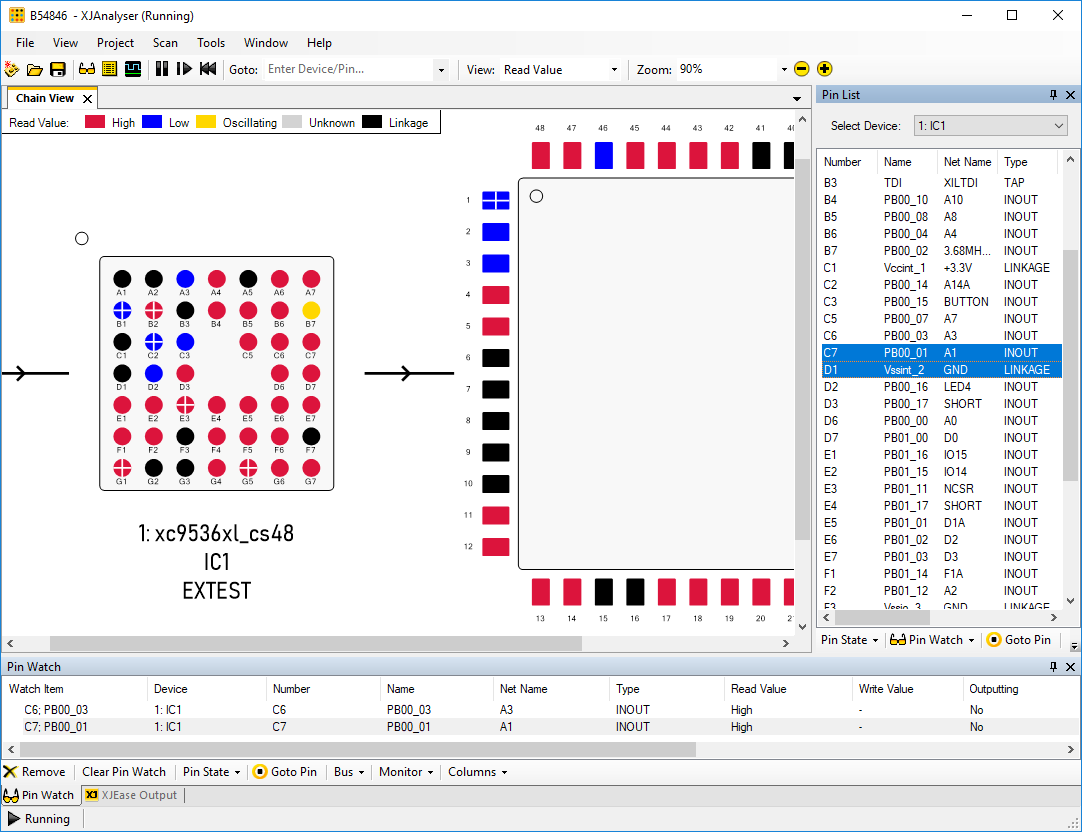Click the Clear Pin Watch button
The height and width of the screenshot is (832, 1082).
coord(124,772)
